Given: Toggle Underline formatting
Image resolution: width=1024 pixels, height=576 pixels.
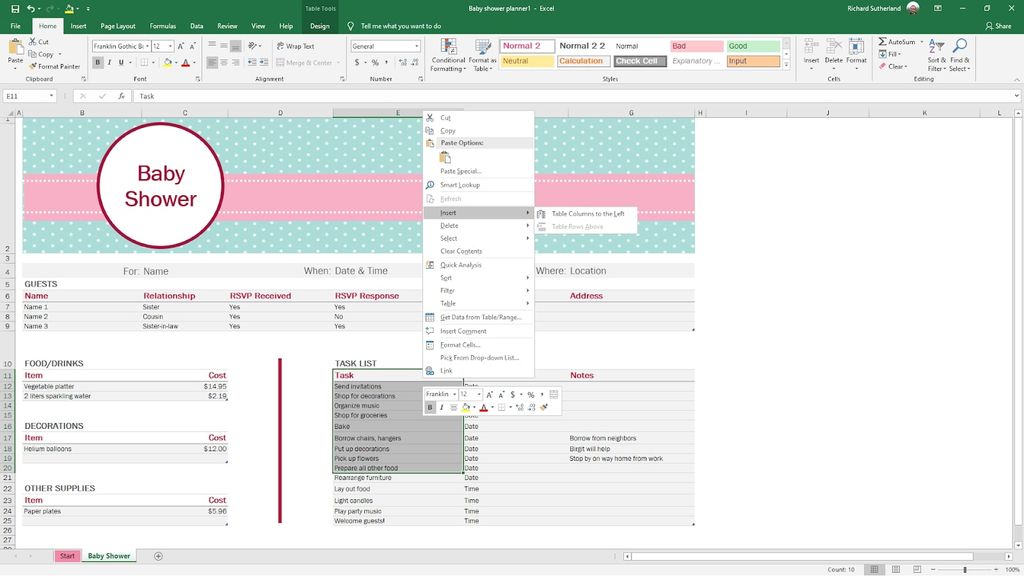Looking at the screenshot, I should click(x=122, y=61).
